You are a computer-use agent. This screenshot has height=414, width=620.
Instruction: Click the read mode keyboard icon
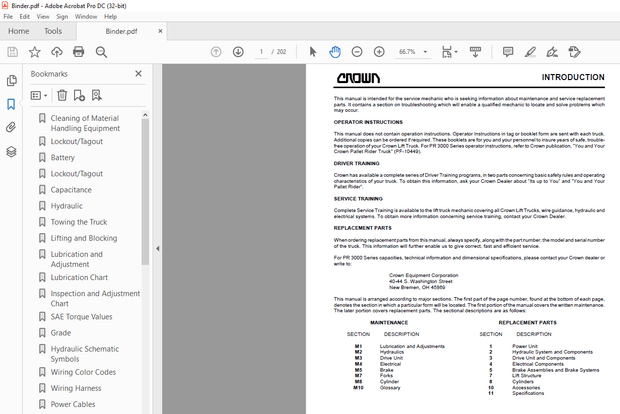tap(475, 52)
